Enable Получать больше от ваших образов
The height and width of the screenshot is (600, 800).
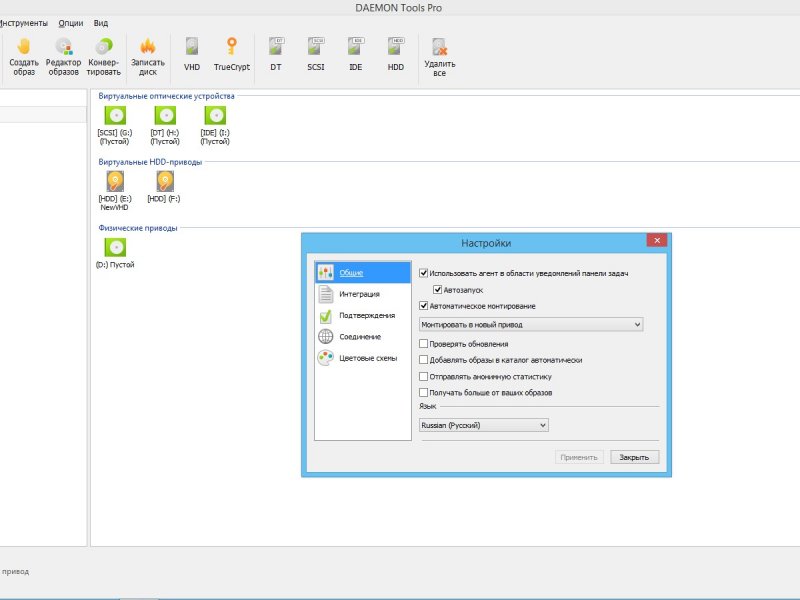[423, 392]
